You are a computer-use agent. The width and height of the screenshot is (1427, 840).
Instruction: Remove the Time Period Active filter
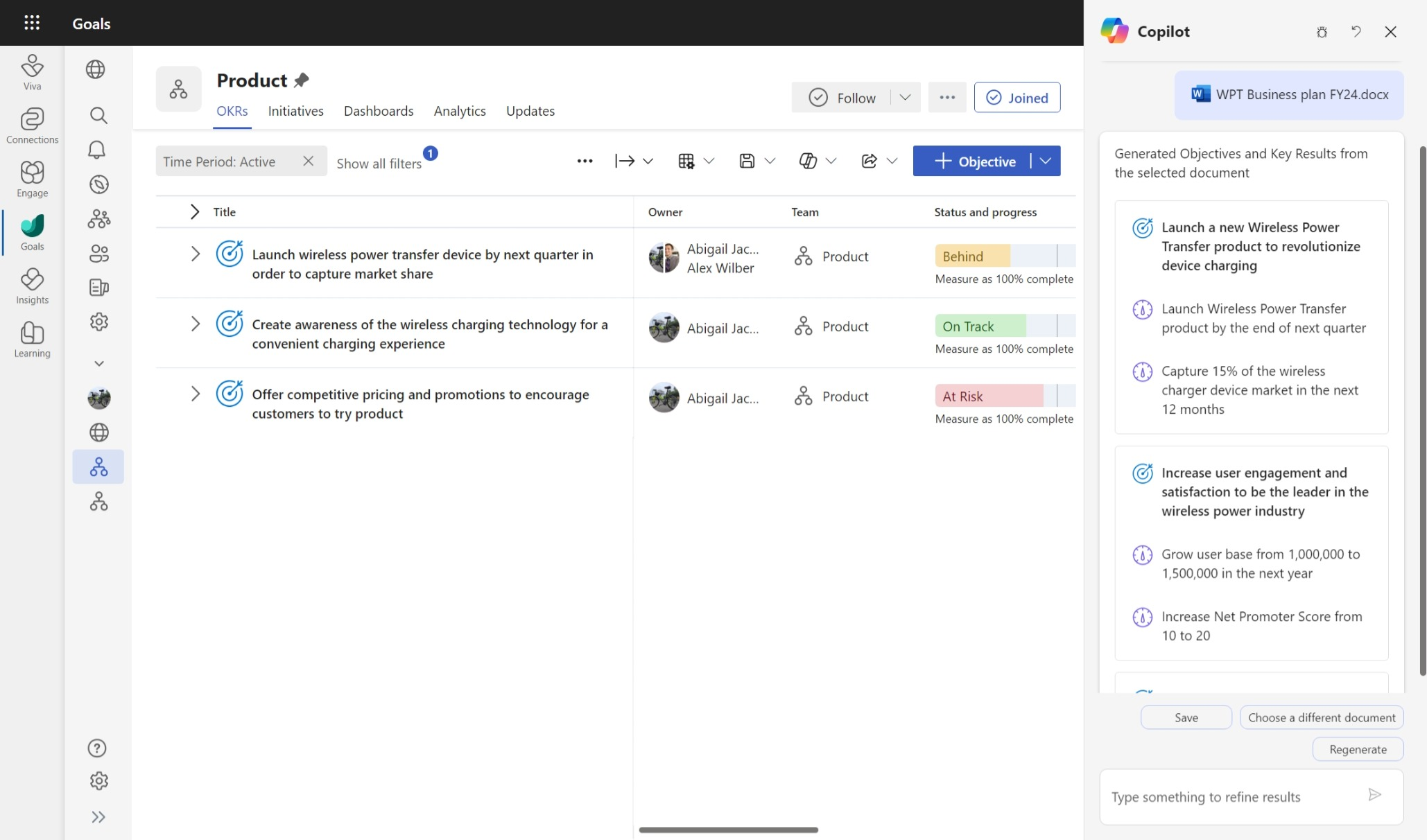tap(309, 161)
